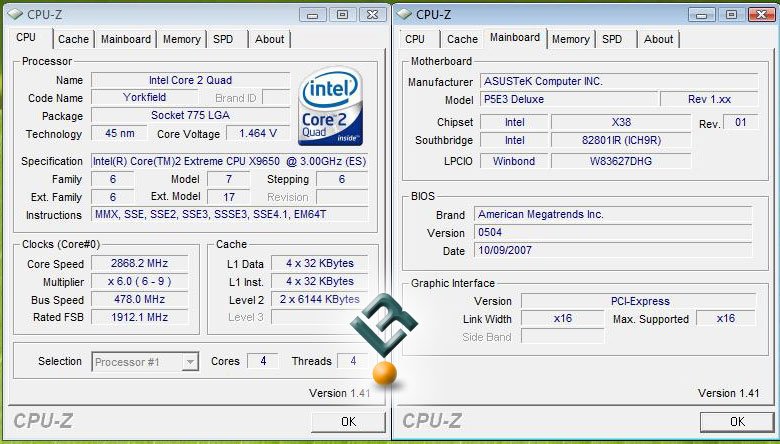Image resolution: width=780 pixels, height=444 pixels.
Task: Click the Ext. Model value 17
Action: pyautogui.click(x=228, y=197)
